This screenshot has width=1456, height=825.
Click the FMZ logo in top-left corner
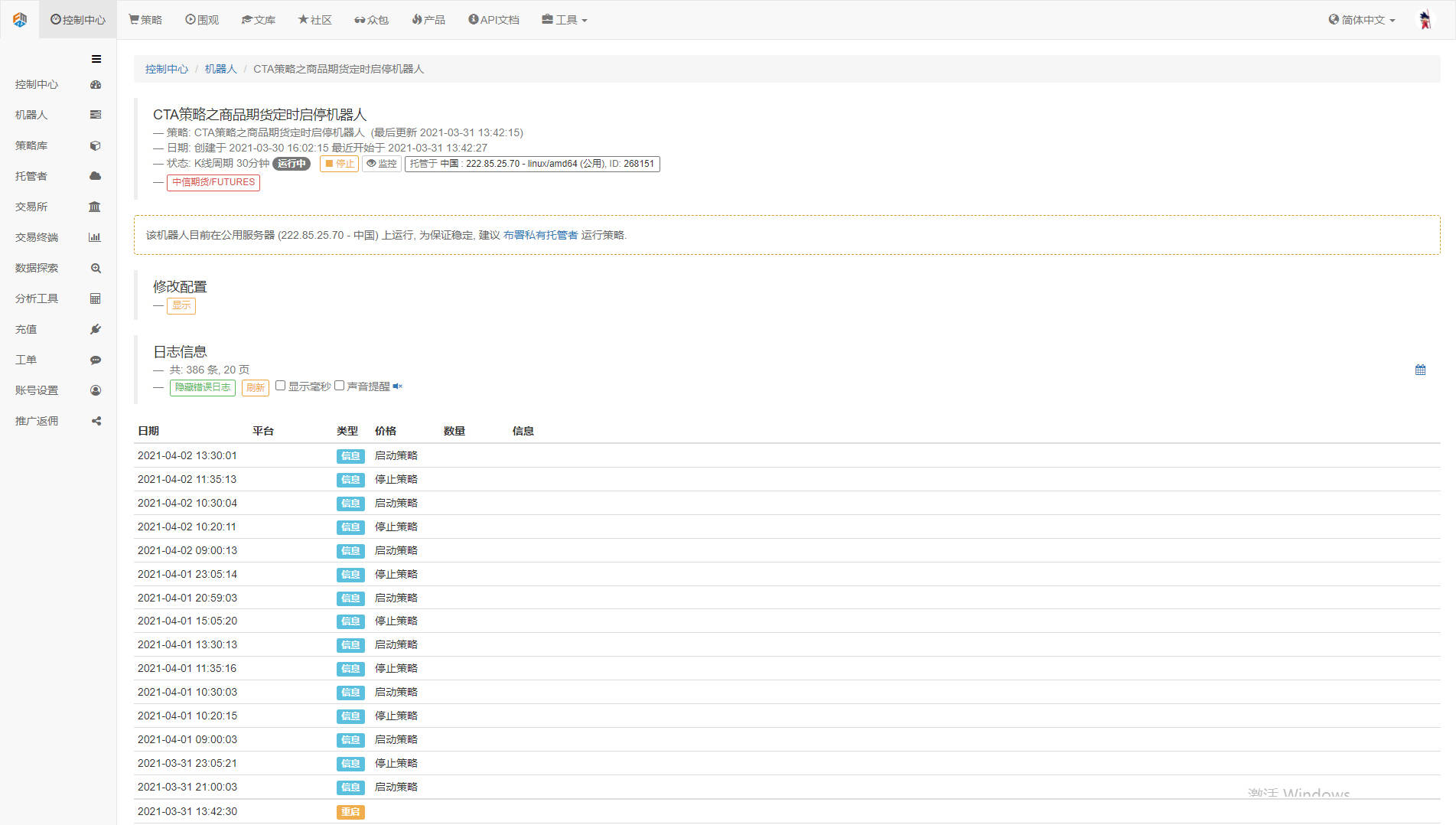click(x=21, y=20)
